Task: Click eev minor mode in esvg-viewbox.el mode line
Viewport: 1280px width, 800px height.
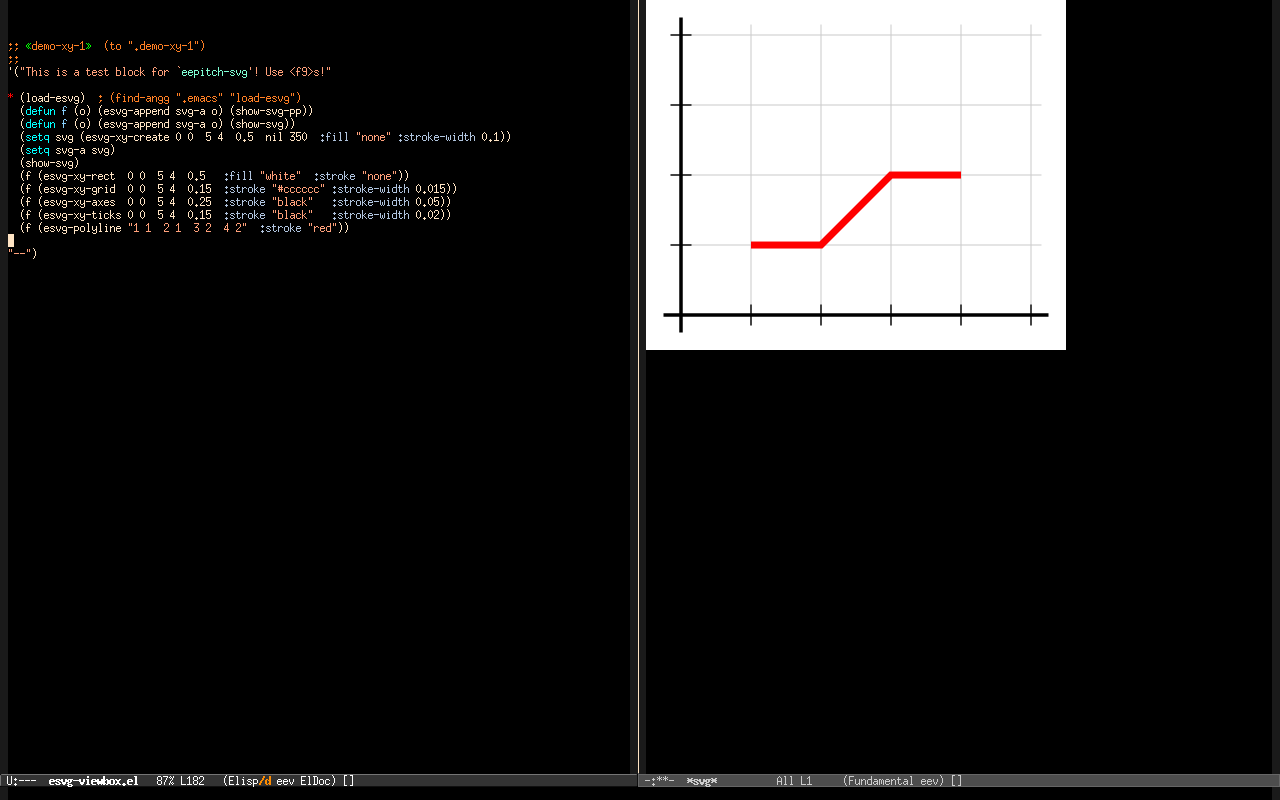Action: pos(285,781)
